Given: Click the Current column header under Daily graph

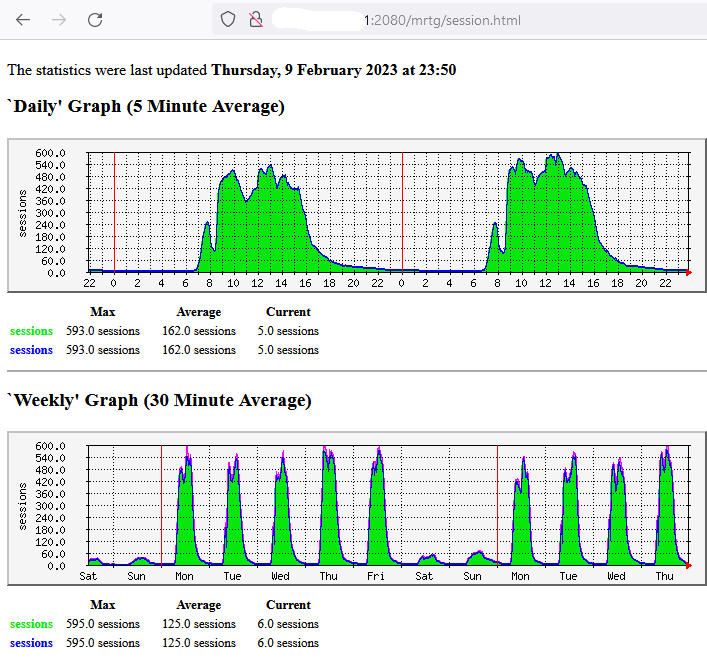Looking at the screenshot, I should 288,312.
